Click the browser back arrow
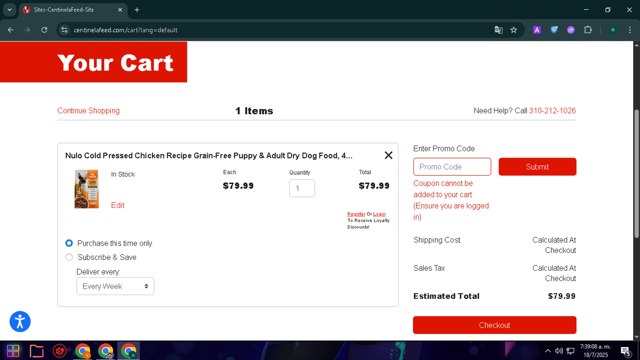This screenshot has height=360, width=640. click(x=11, y=30)
